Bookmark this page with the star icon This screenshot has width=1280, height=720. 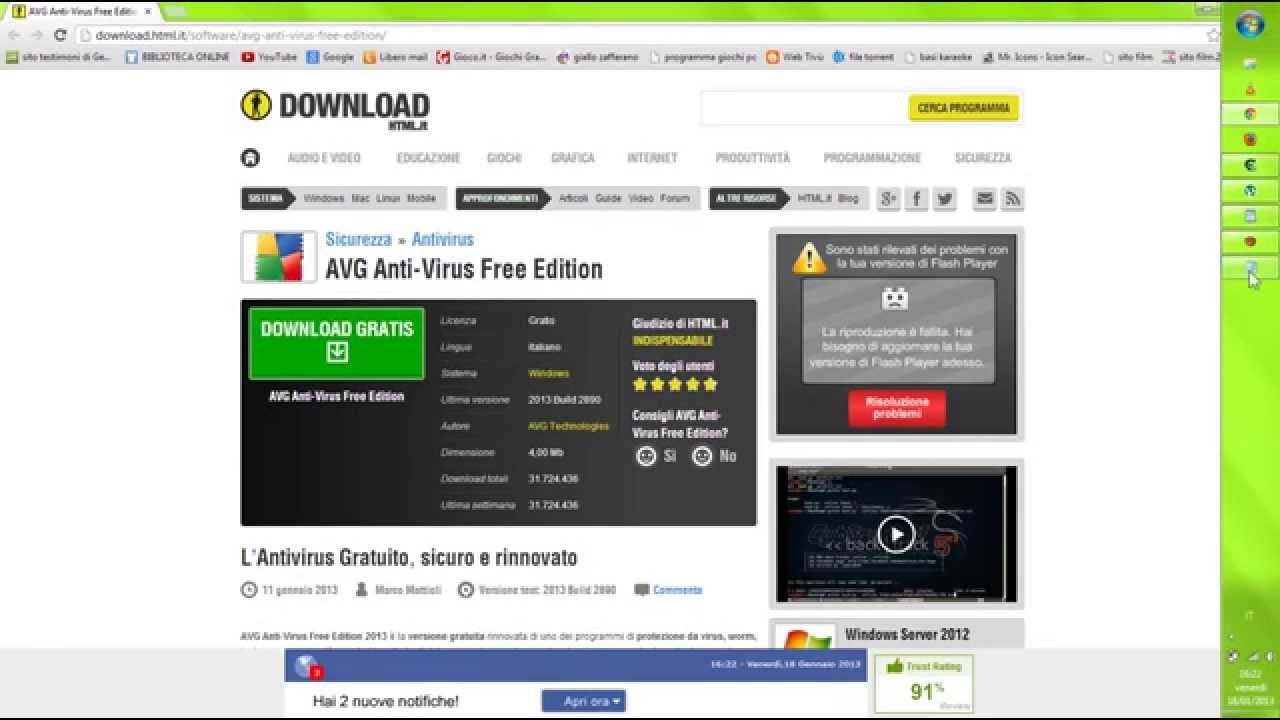1213,35
